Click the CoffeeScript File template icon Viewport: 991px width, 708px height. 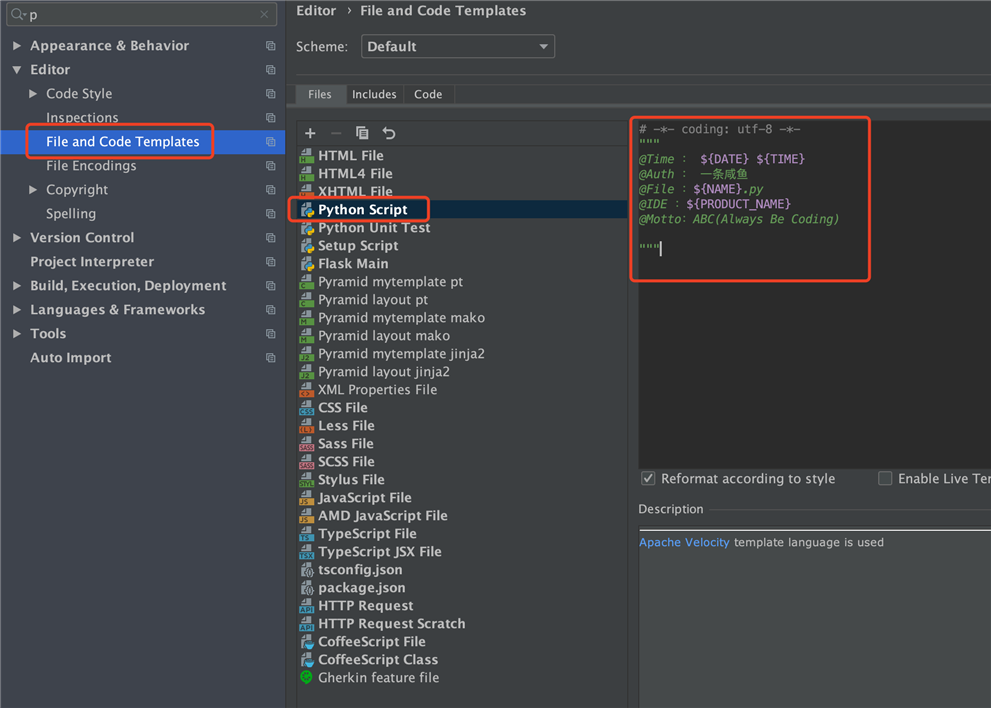click(307, 642)
